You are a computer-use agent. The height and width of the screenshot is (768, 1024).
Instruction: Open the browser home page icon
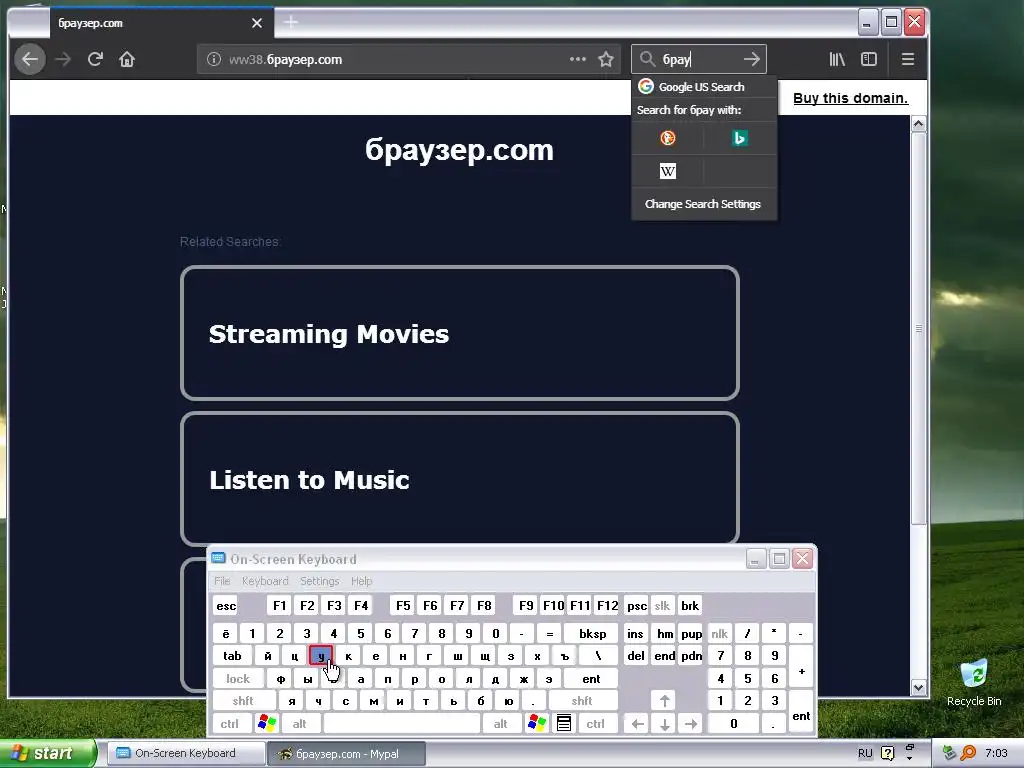[x=127, y=59]
